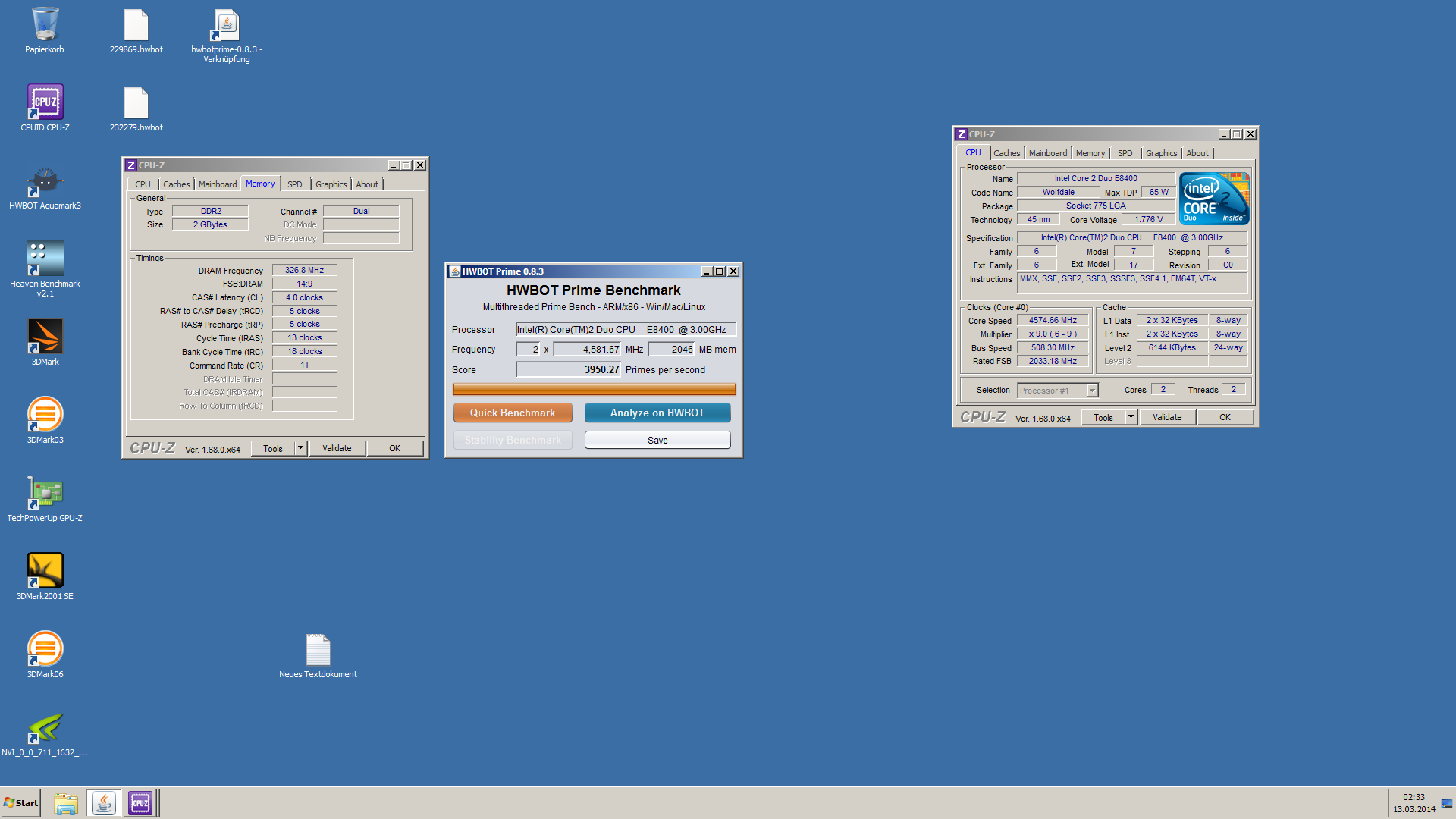Viewport: 1456px width, 819px height.
Task: Open the 232279.hwbot file icon
Action: pos(136,108)
